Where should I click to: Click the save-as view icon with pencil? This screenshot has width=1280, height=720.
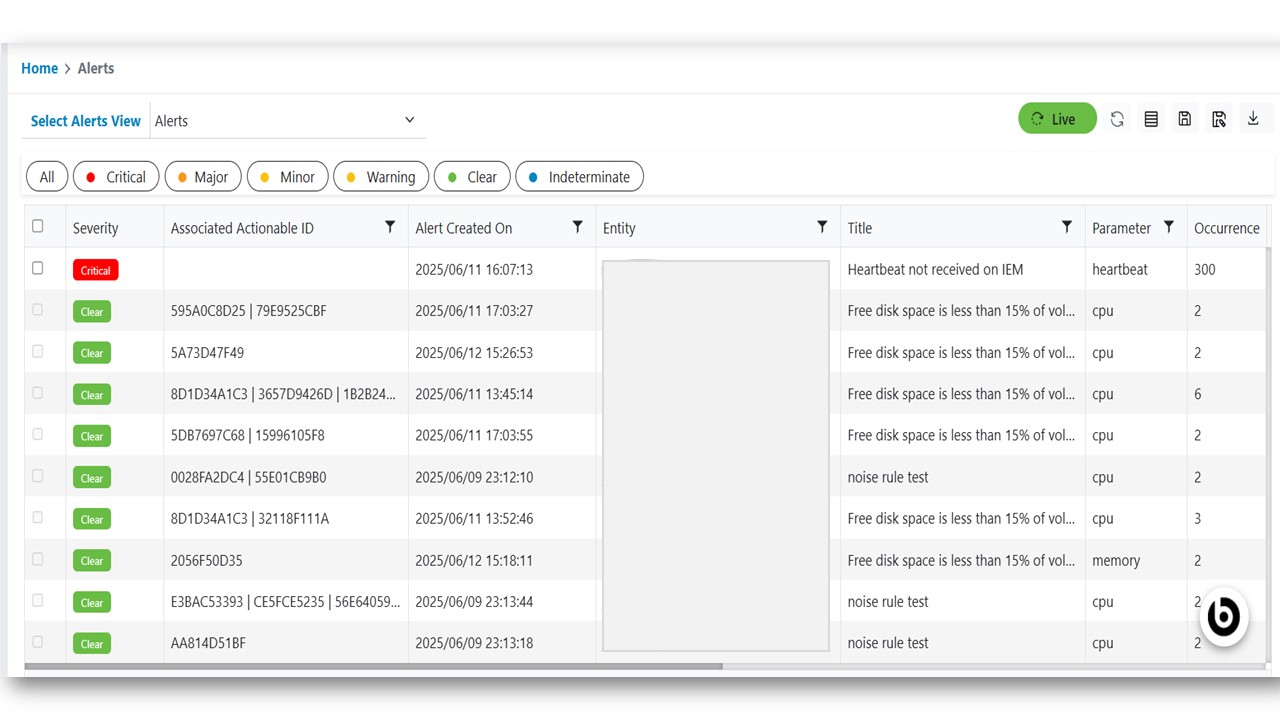click(1219, 119)
